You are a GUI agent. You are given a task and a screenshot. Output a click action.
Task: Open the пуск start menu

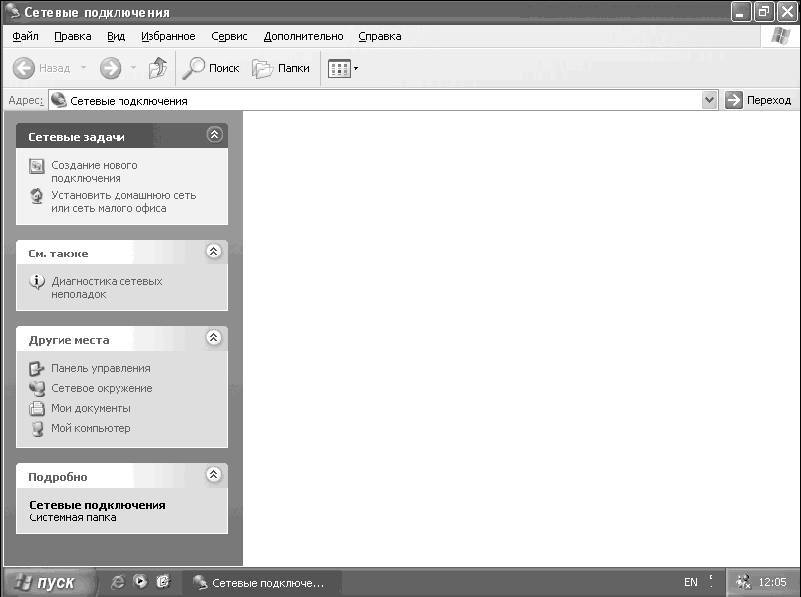tap(50, 582)
